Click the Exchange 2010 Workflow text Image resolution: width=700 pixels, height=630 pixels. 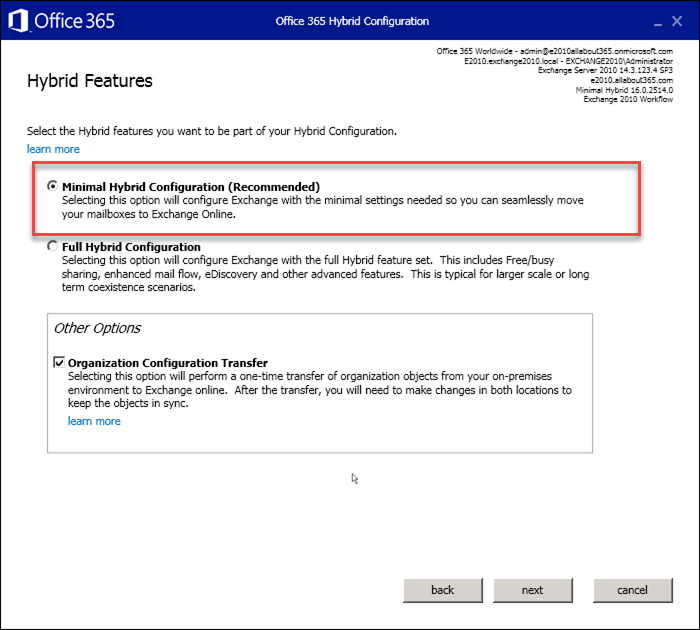(x=628, y=99)
